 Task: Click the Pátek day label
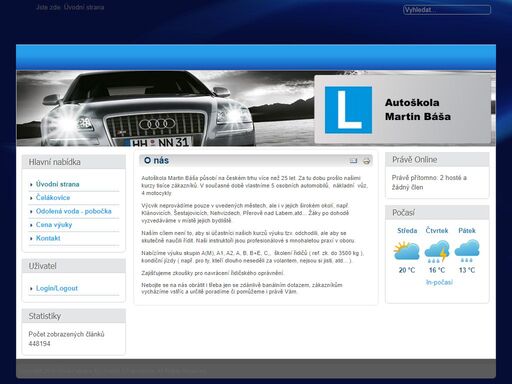point(467,230)
